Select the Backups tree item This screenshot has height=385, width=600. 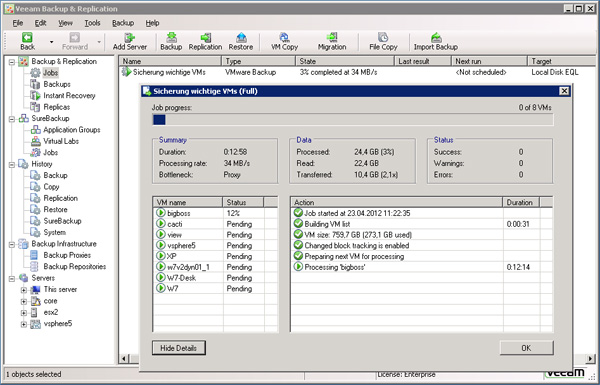[x=57, y=84]
